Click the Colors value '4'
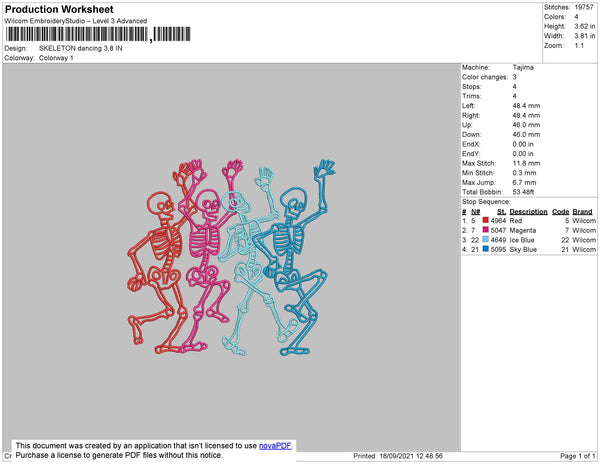This screenshot has height=464, width=600. click(x=576, y=17)
